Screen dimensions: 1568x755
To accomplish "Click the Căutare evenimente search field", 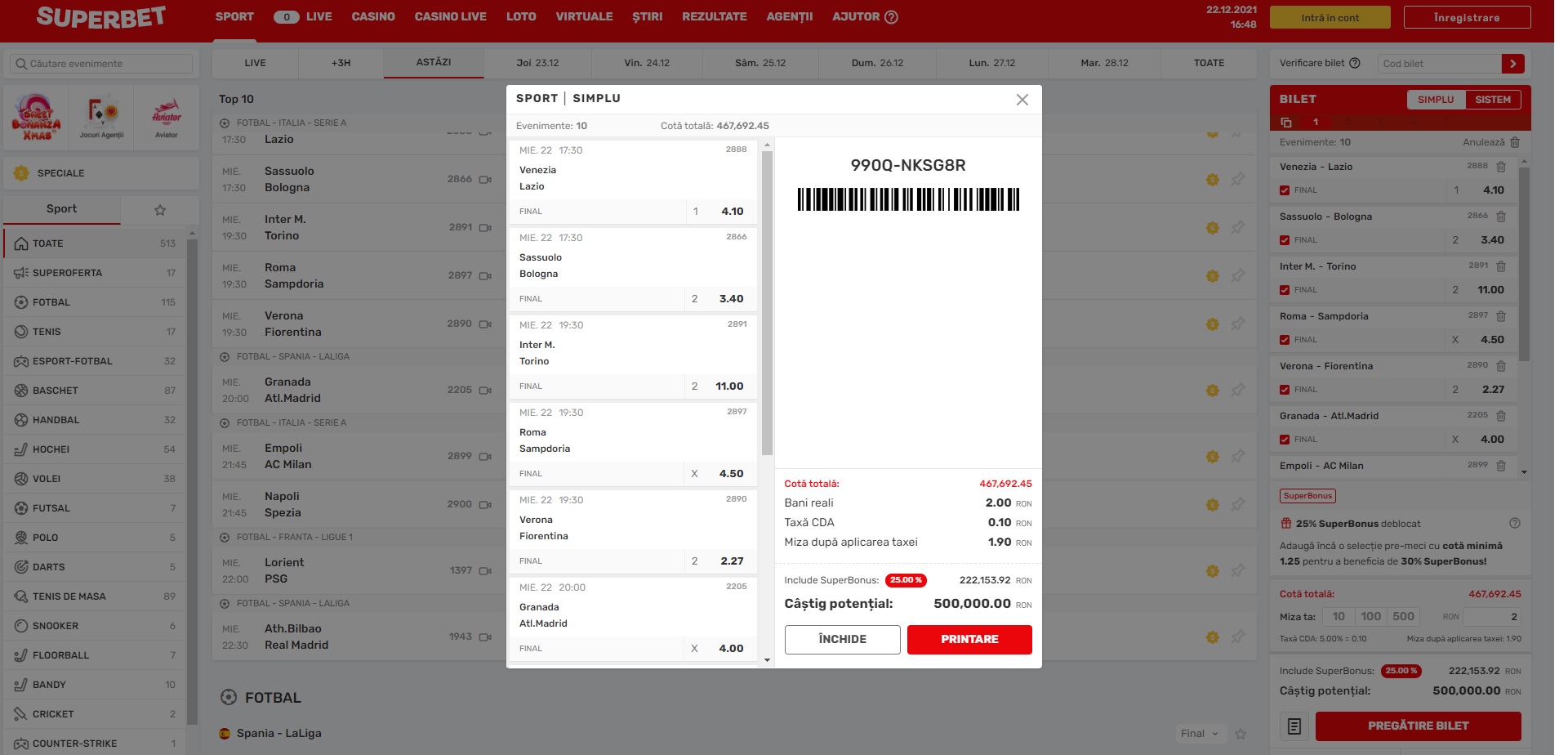I will click(101, 64).
